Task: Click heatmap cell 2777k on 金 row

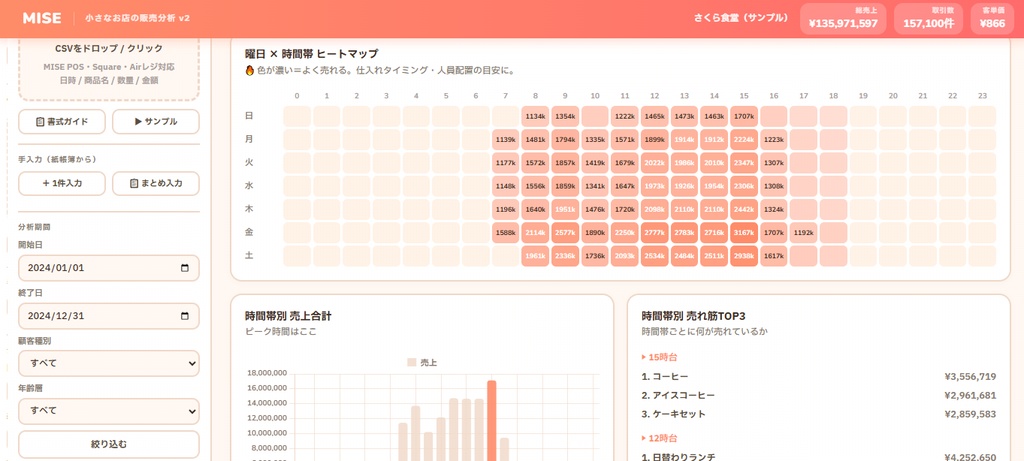Action: 654,232
